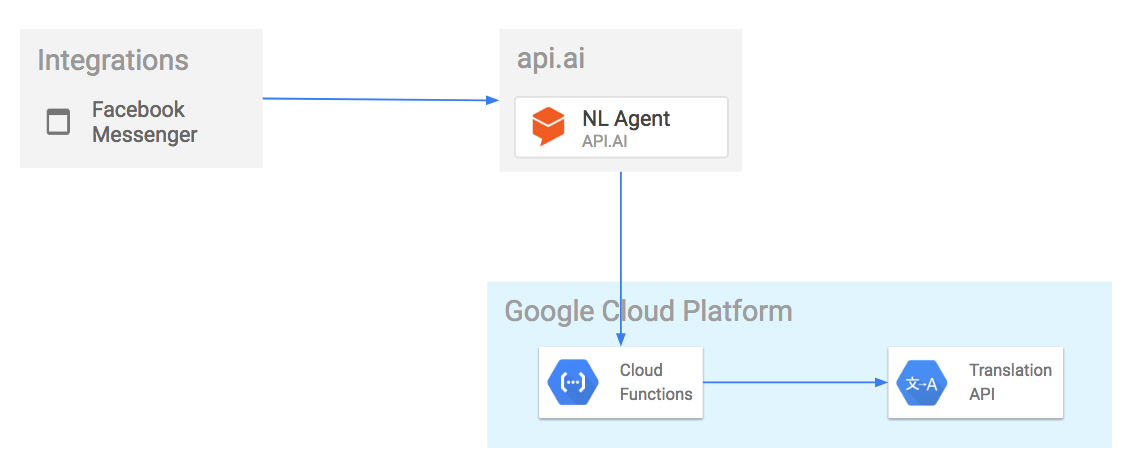Screen dimensions: 1146x474
Task: Click the Facebook Messenger window icon
Action: [58, 122]
